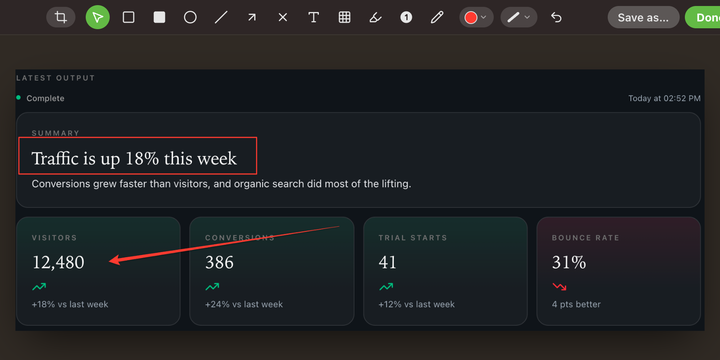Click the +24% vs last week text

pos(244,304)
